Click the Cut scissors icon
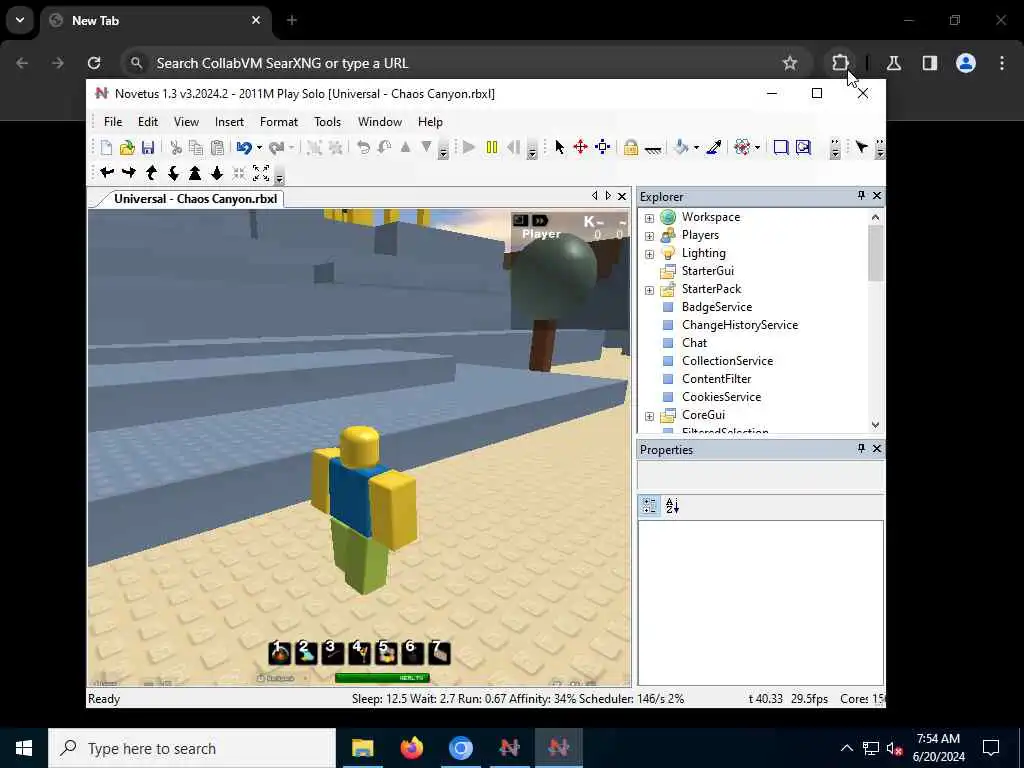This screenshot has width=1024, height=768. (x=176, y=148)
